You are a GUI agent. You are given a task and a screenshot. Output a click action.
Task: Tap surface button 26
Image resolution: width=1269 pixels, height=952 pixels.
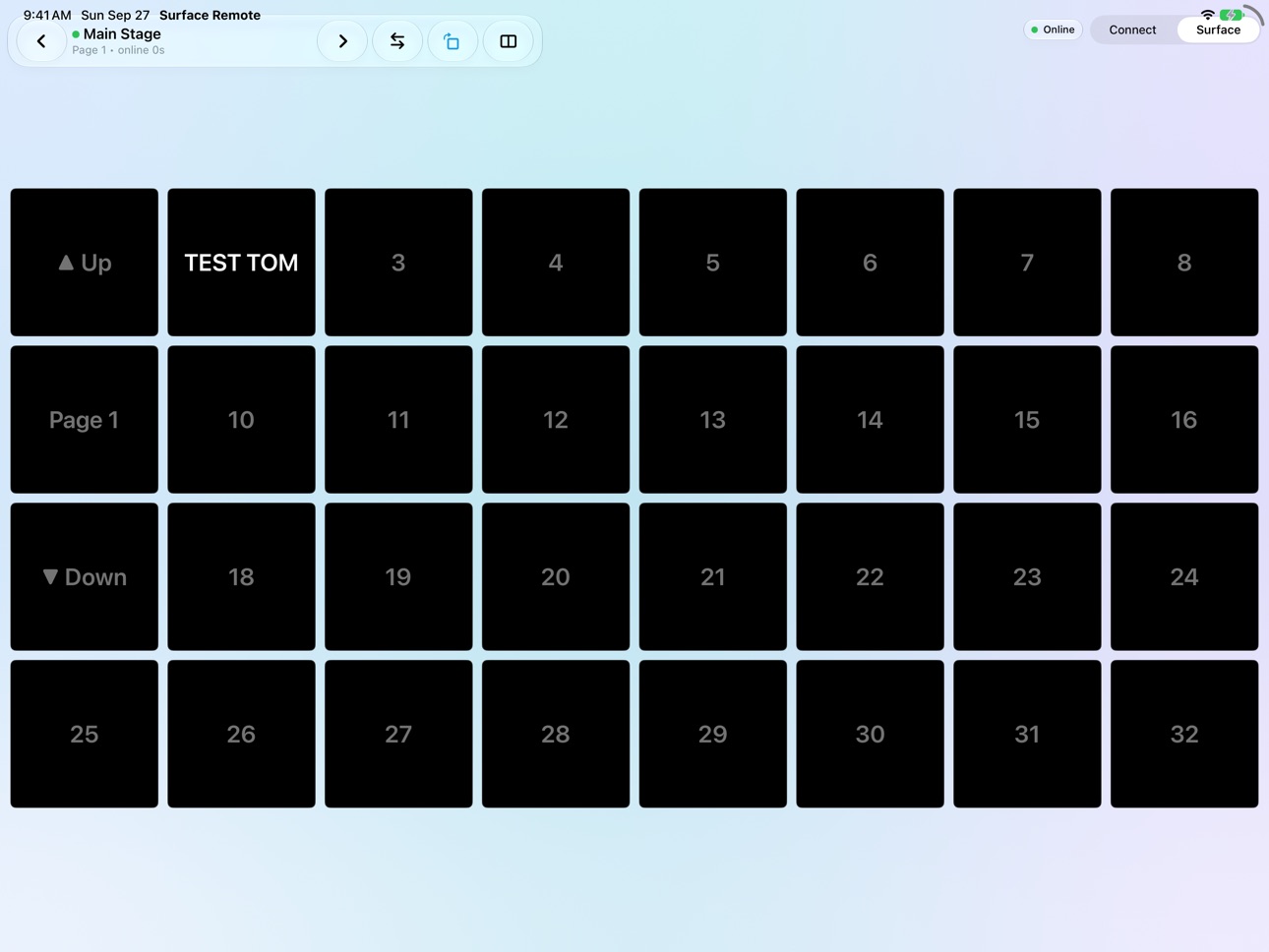(241, 734)
